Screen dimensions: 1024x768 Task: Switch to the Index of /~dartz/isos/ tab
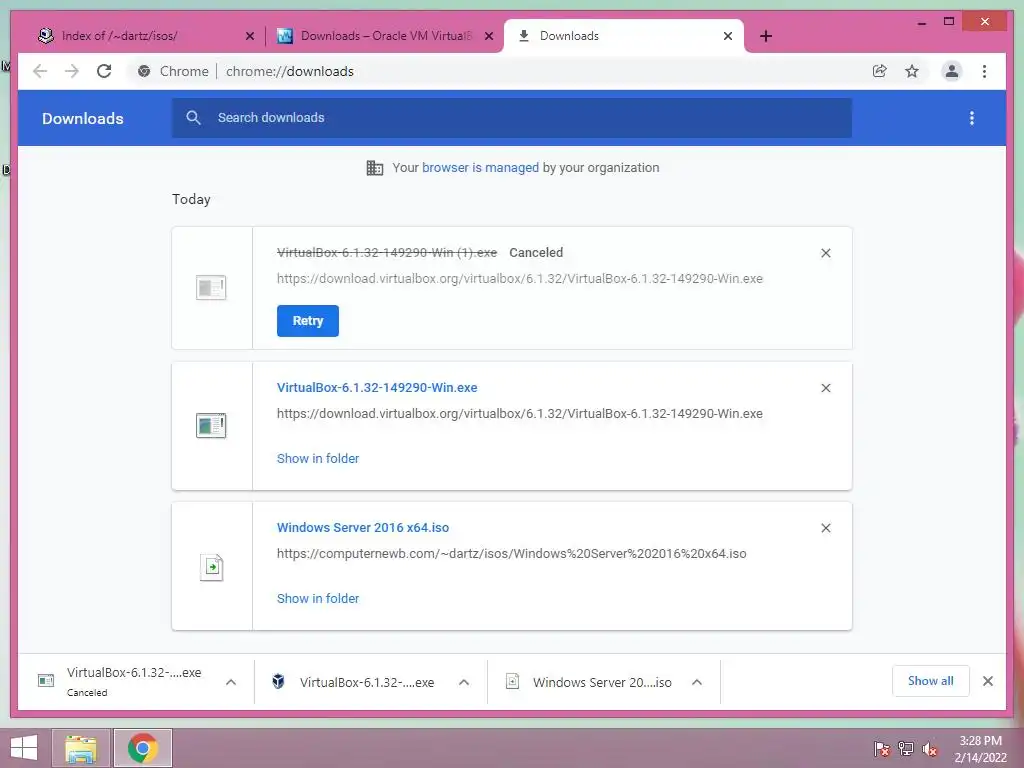pos(145,36)
